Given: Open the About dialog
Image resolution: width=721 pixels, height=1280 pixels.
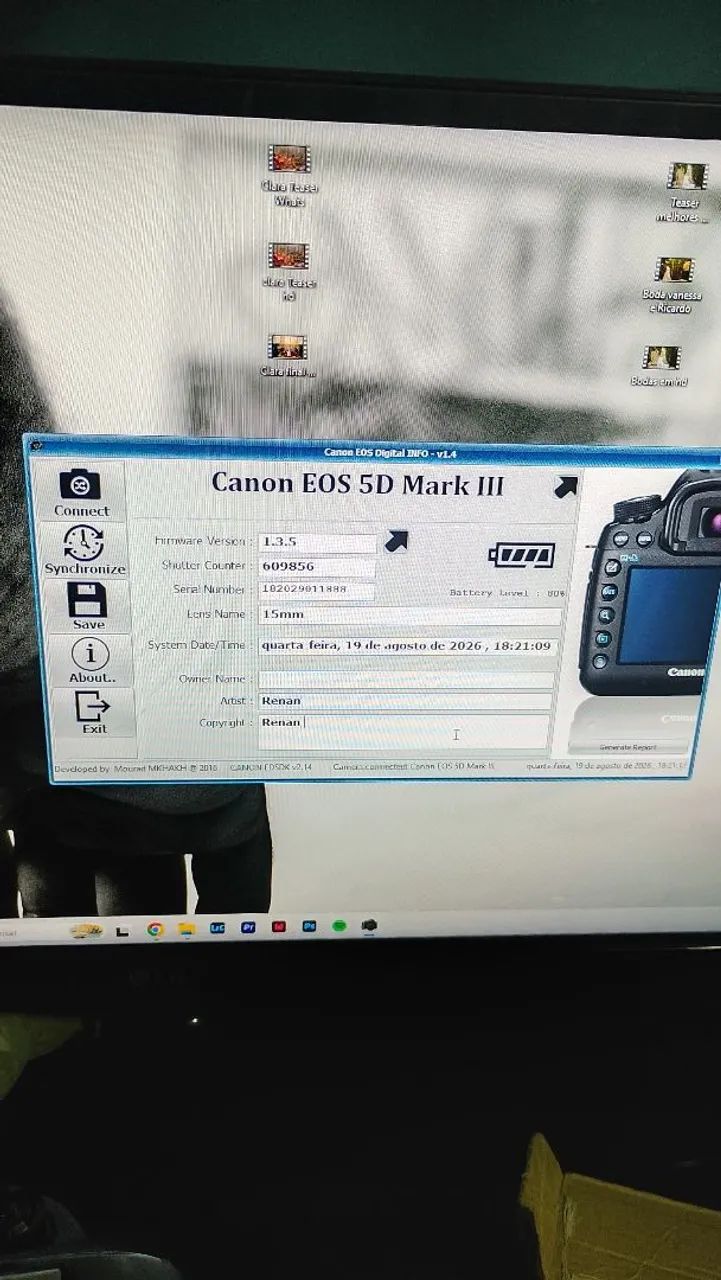Looking at the screenshot, I should pyautogui.click(x=91, y=661).
